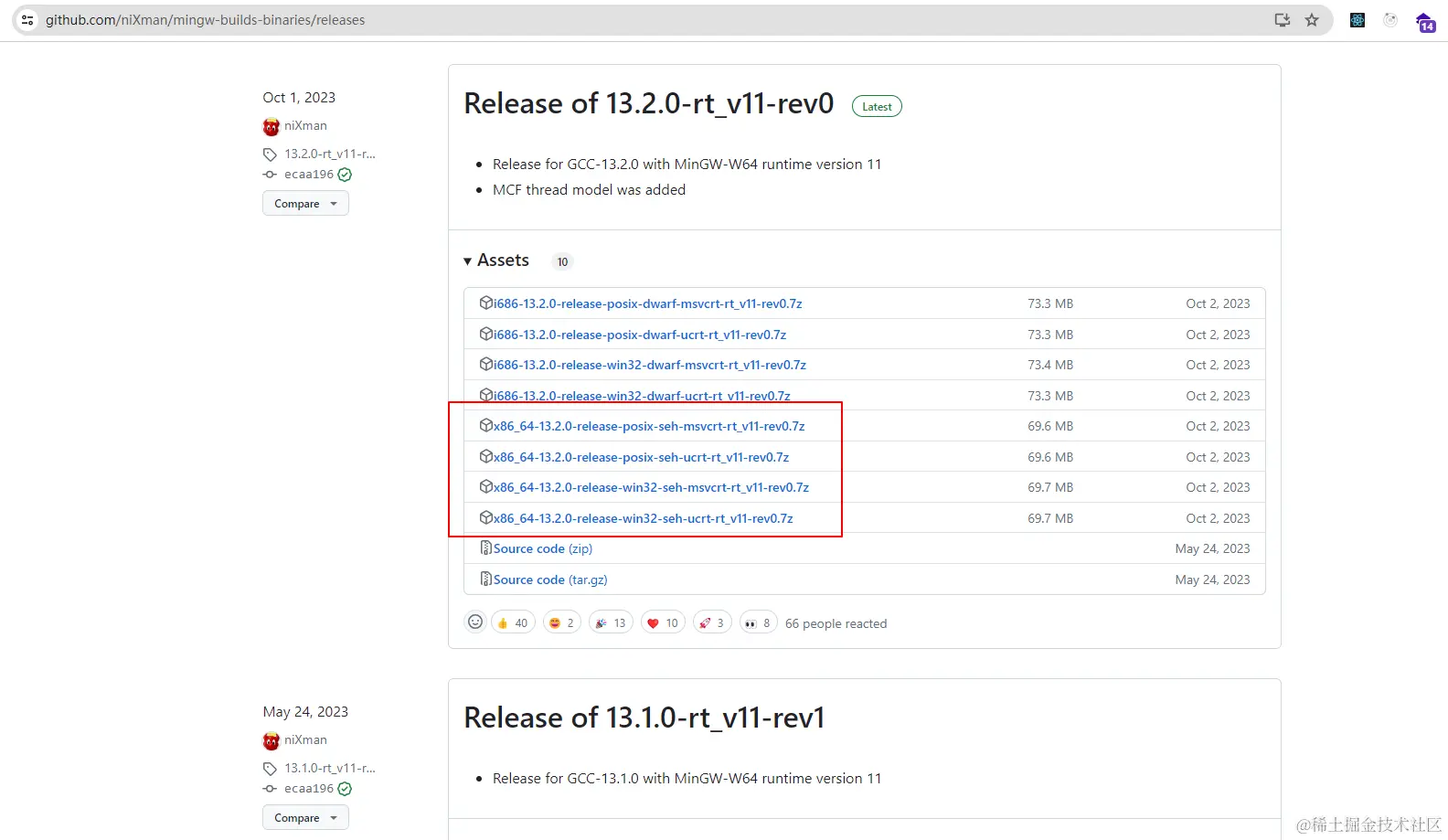1448x840 pixels.
Task: Click the tag icon next to 13.1.0-rt_v11-r...
Action: click(270, 769)
